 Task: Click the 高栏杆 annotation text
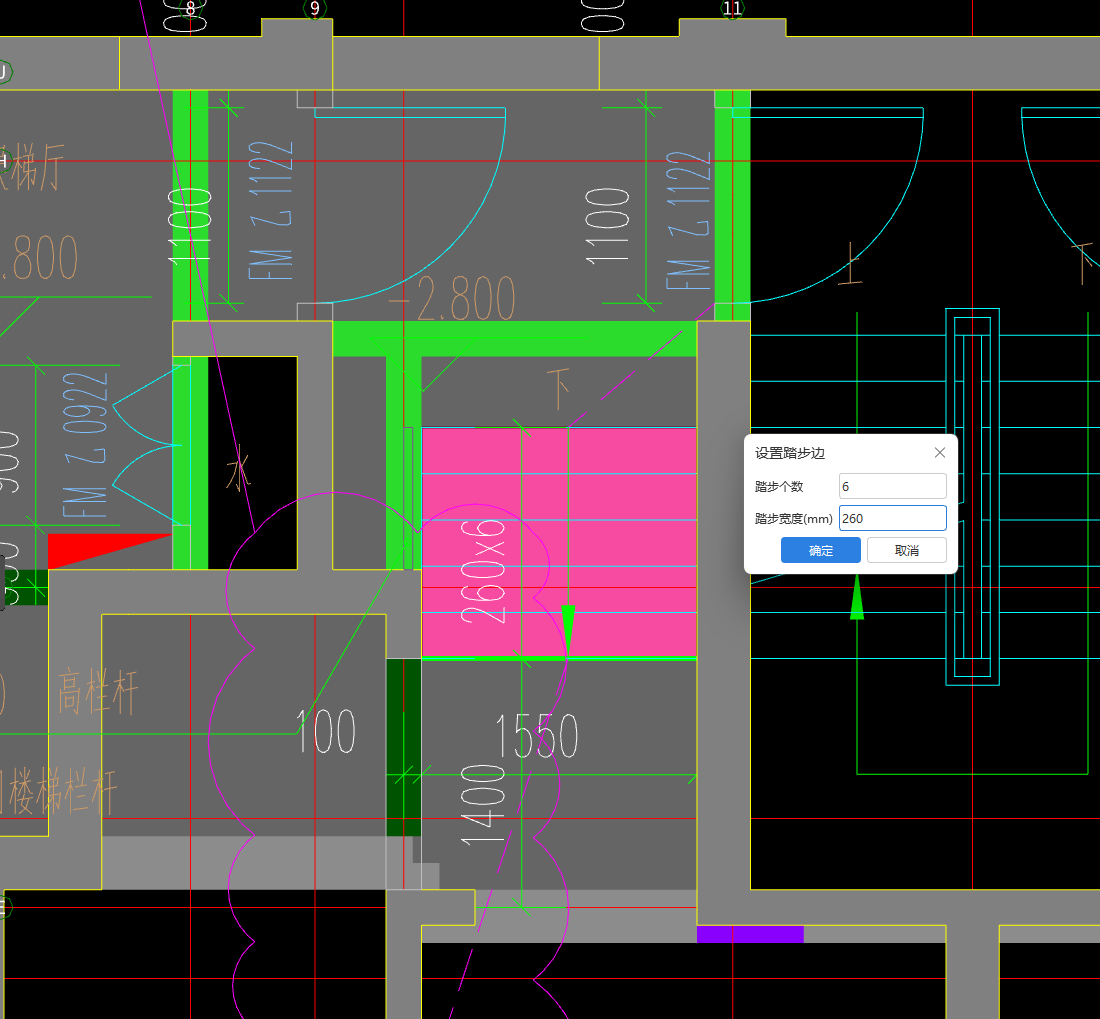(x=98, y=691)
